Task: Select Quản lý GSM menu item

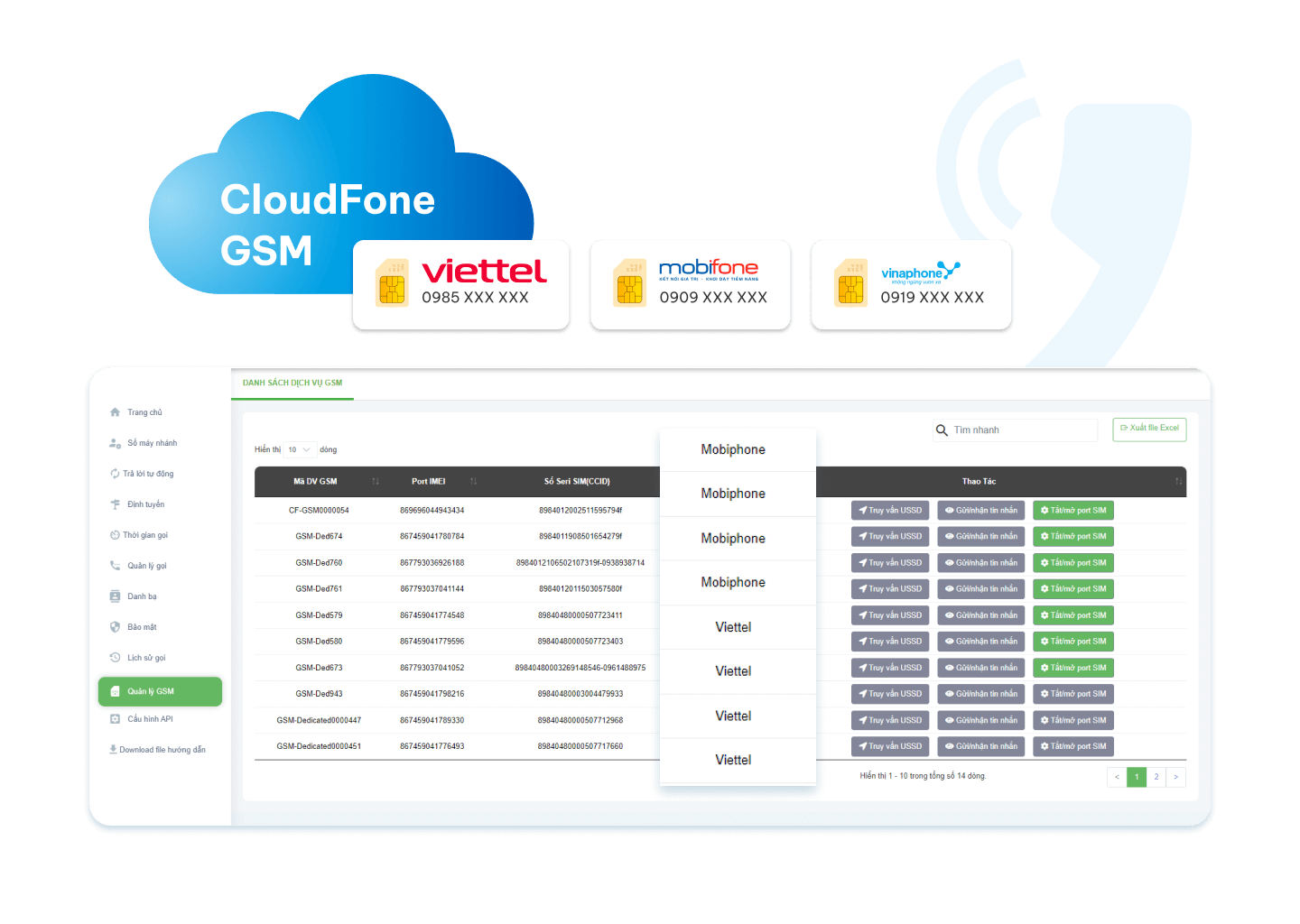Action: click(160, 691)
